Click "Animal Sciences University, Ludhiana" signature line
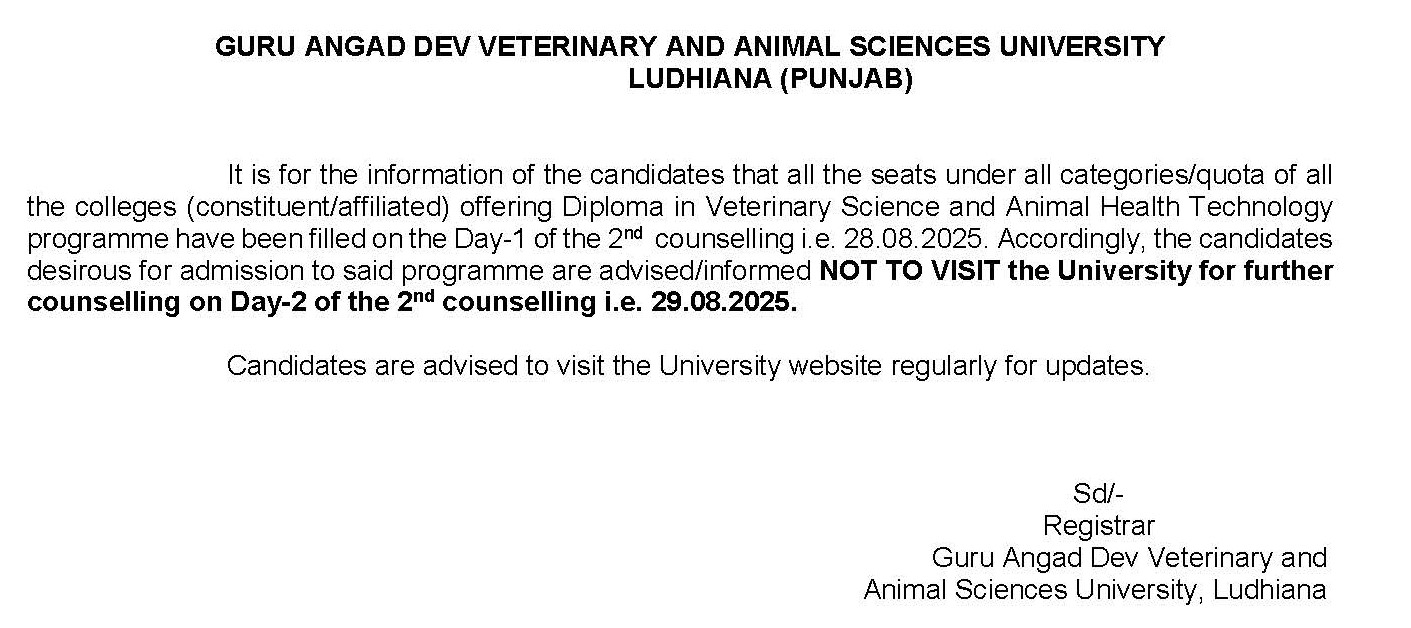 point(1095,590)
